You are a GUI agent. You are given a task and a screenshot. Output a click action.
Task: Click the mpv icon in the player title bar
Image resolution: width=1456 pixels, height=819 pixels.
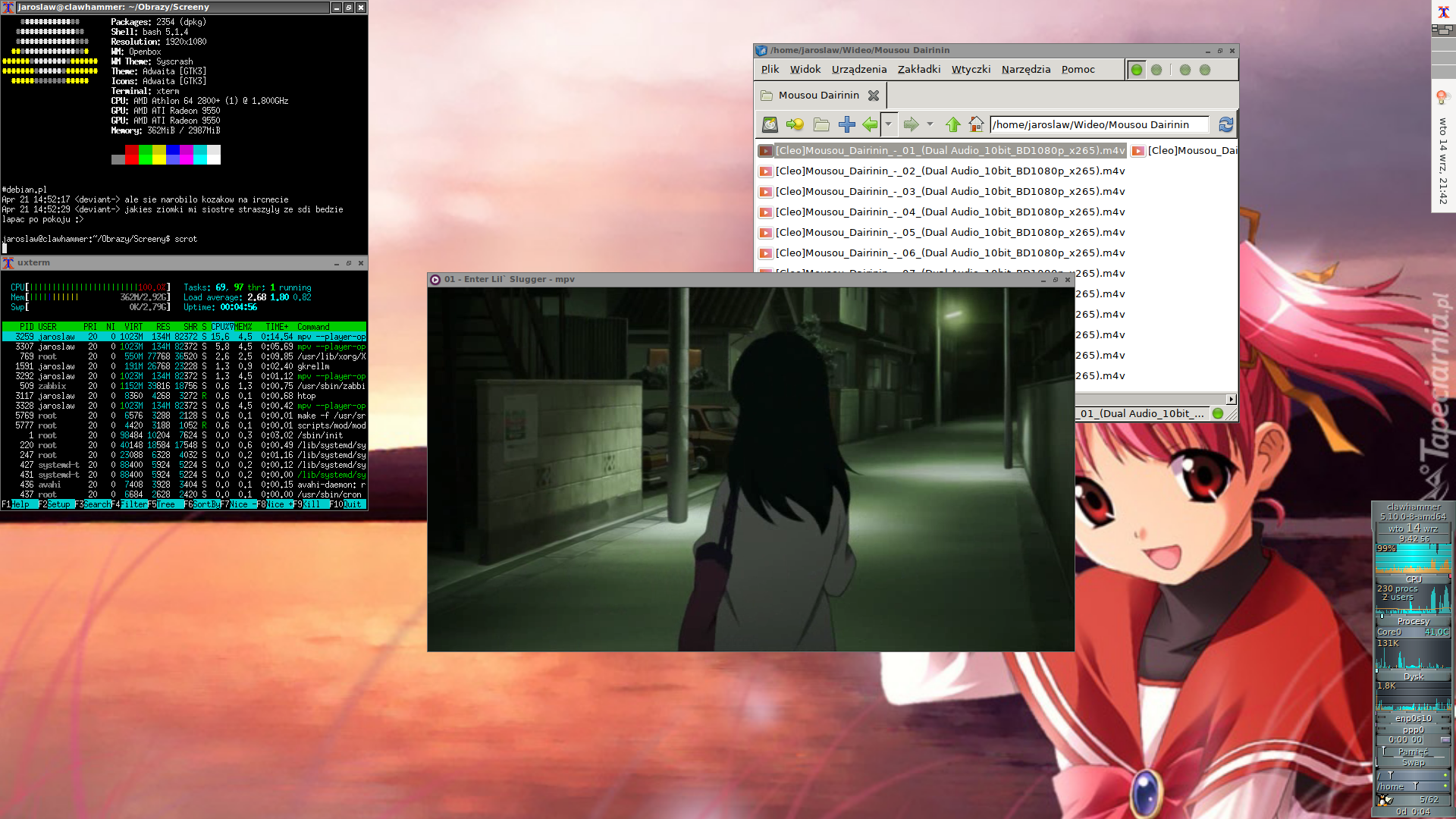click(x=435, y=280)
